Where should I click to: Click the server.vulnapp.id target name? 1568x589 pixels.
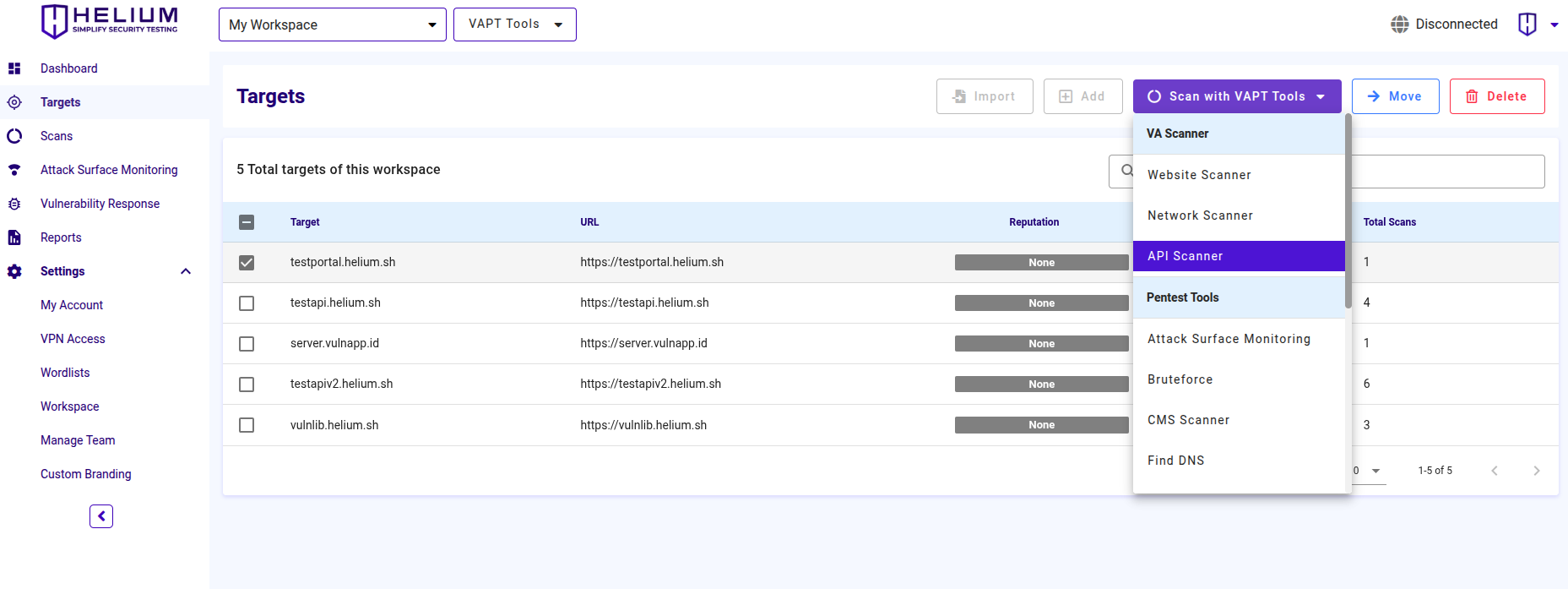[x=334, y=343]
